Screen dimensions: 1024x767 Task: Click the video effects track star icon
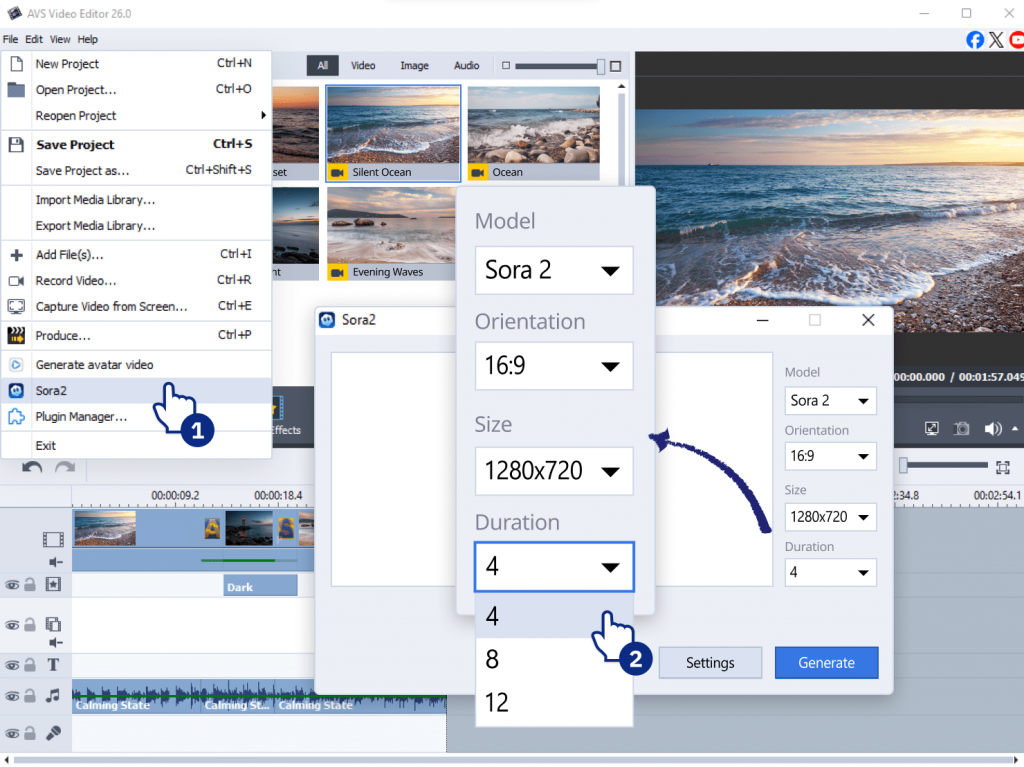53,584
